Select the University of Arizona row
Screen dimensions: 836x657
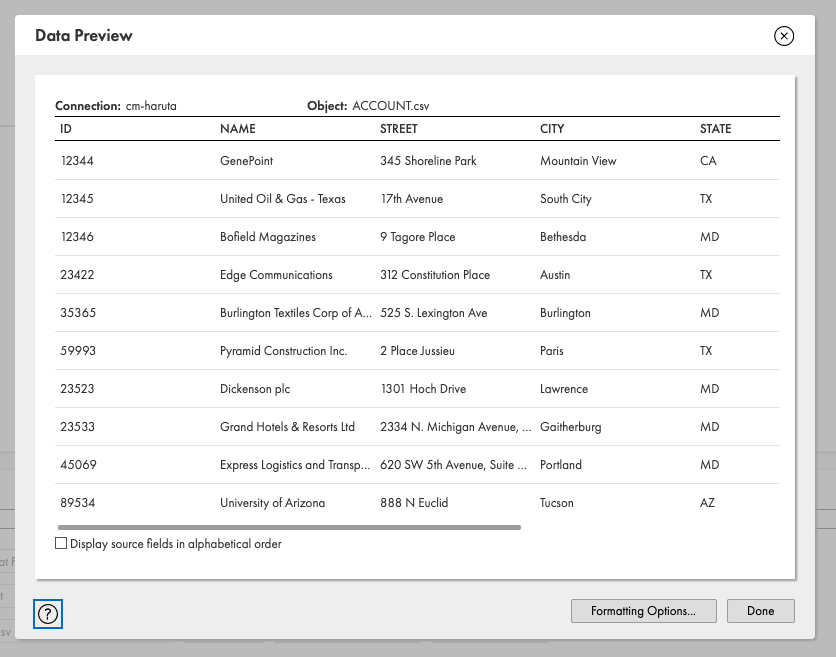(x=417, y=503)
